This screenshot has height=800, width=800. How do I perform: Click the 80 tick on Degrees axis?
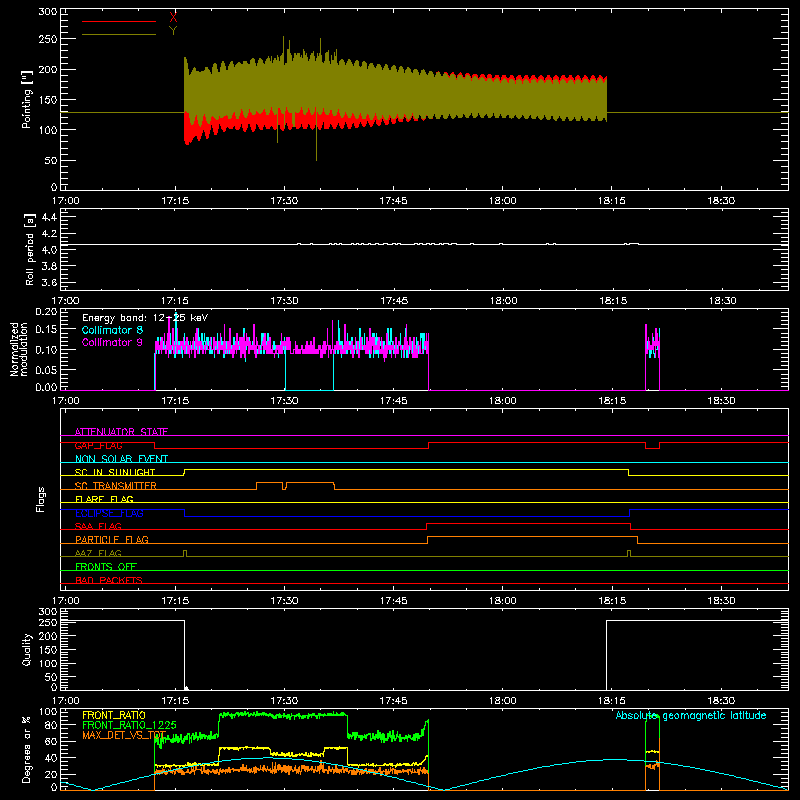coord(52,726)
